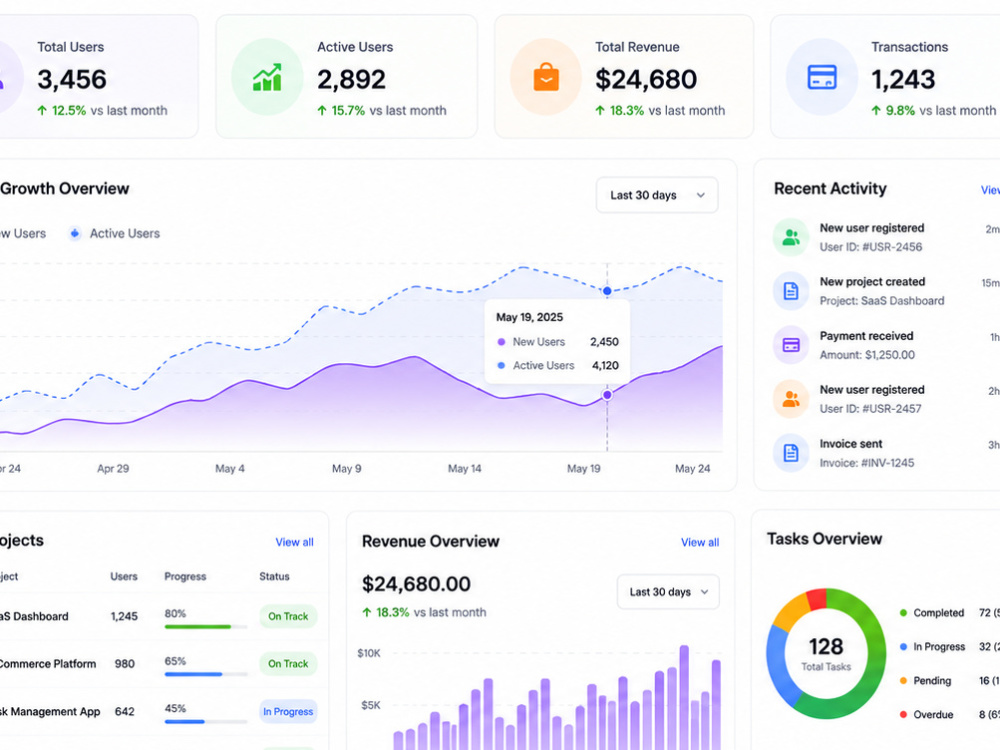1000x750 pixels.
Task: Open the Revenue Overview Last 30 days dropdown
Action: click(x=668, y=592)
